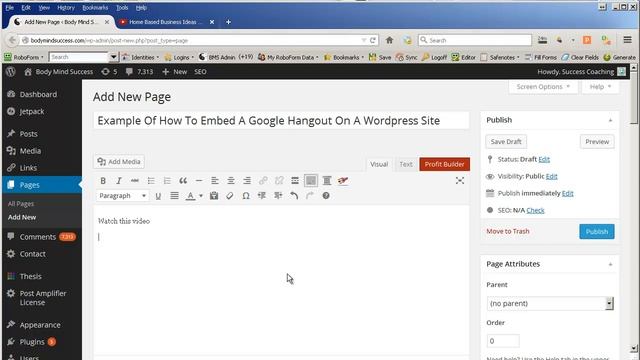Insert a bulleted list
Image resolution: width=640 pixels, height=360 pixels.
(x=151, y=180)
